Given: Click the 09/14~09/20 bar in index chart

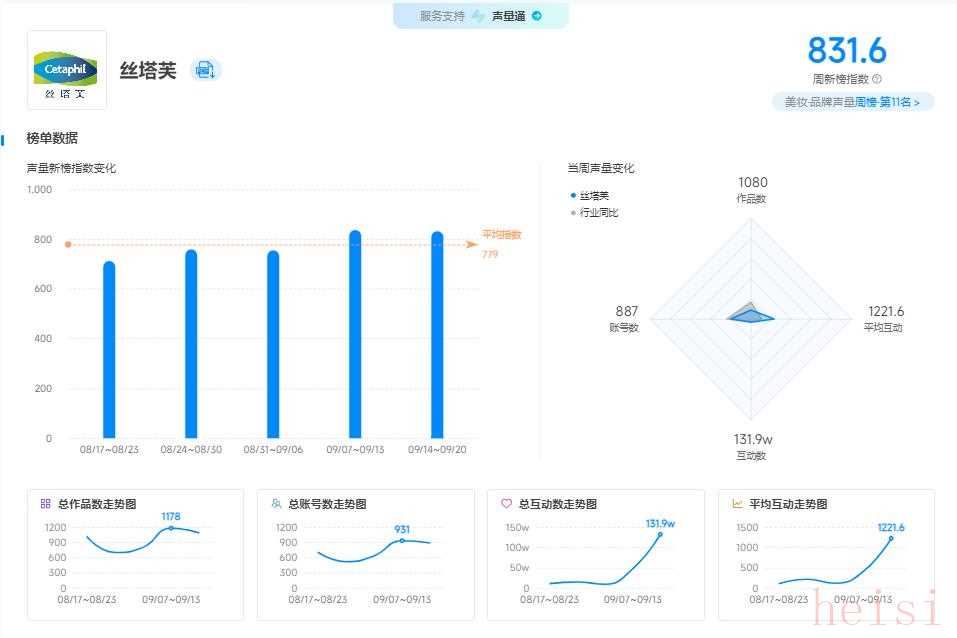Looking at the screenshot, I should pos(437,336).
